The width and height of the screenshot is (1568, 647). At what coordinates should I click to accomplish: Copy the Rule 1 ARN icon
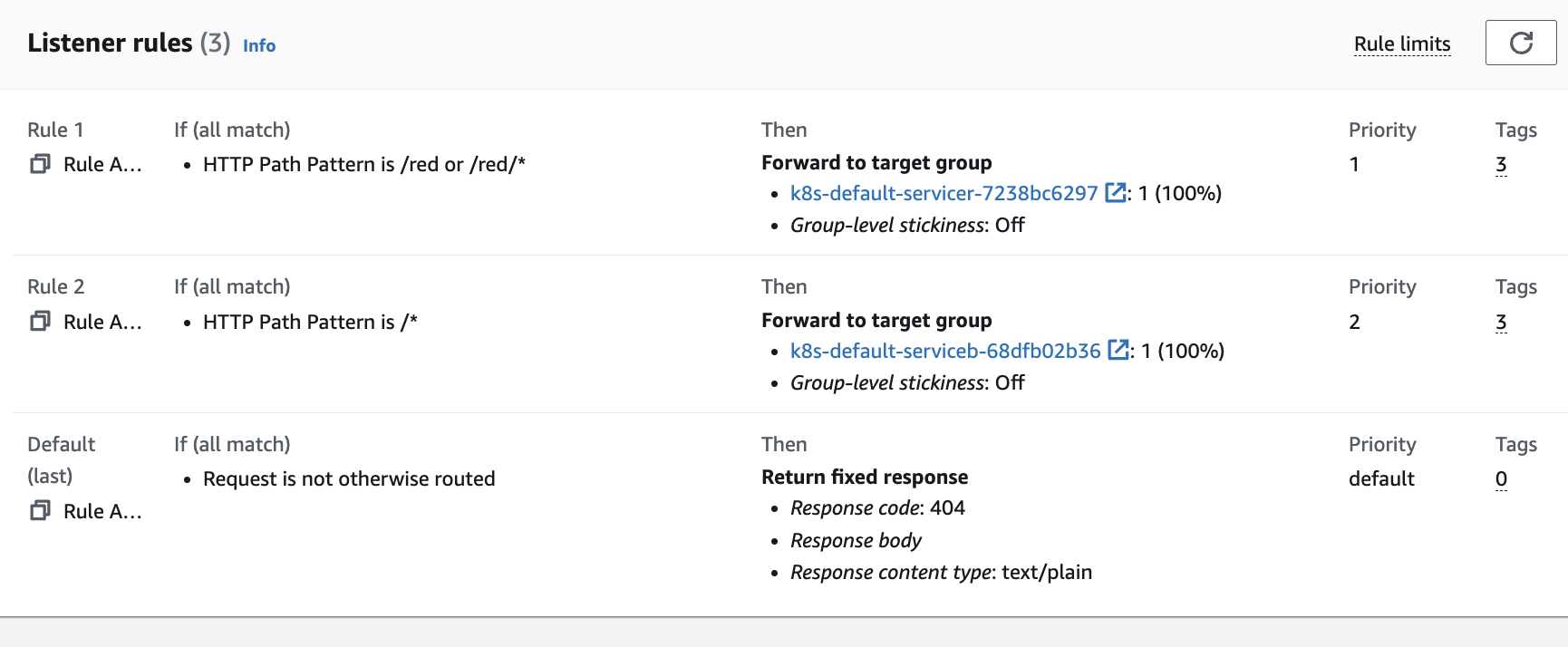40,164
